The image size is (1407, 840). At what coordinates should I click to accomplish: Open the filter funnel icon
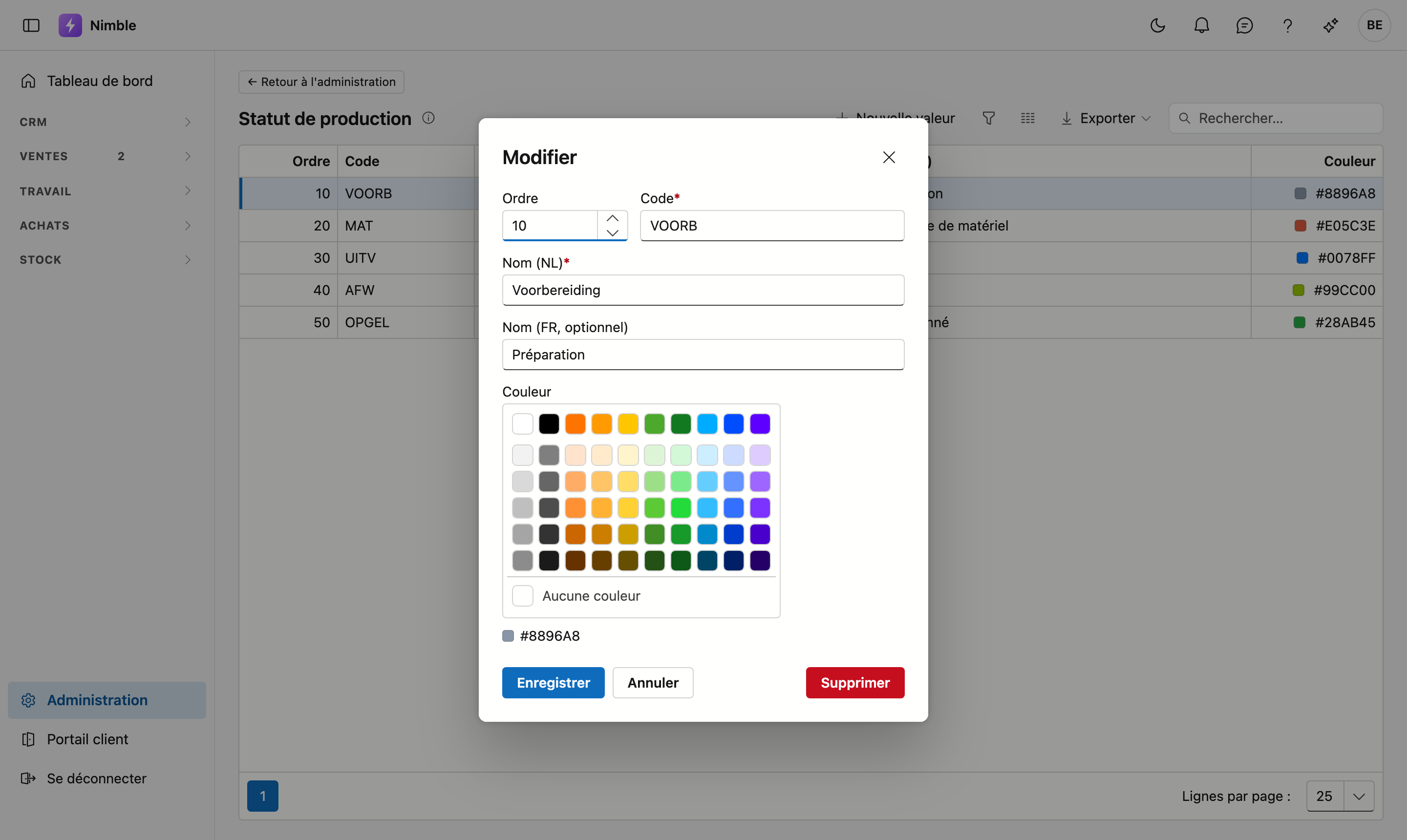tap(989, 118)
